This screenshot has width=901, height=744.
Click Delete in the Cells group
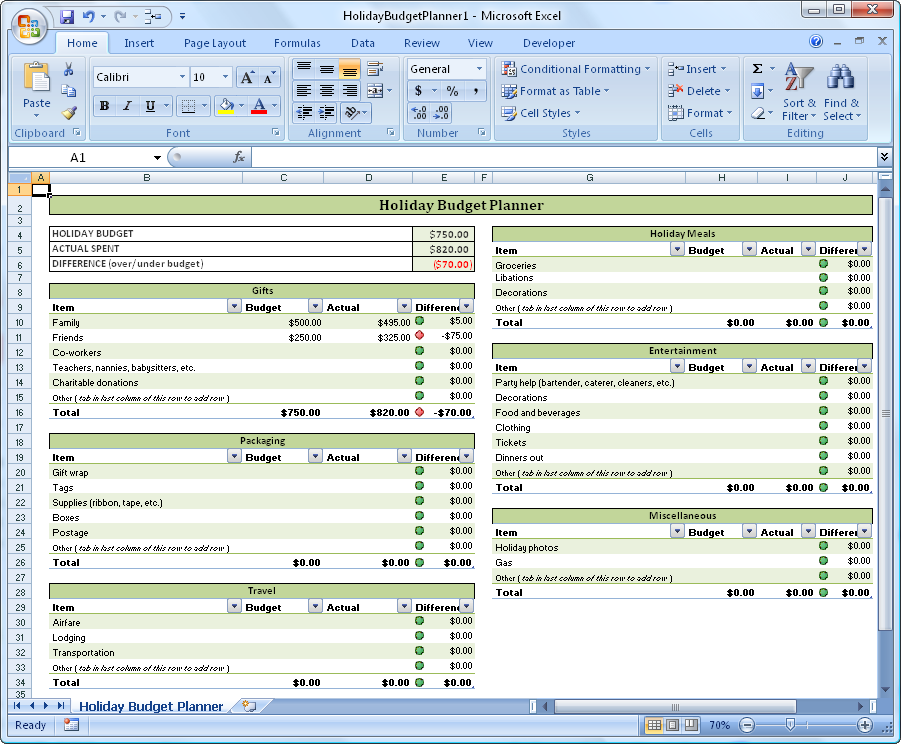coord(699,91)
